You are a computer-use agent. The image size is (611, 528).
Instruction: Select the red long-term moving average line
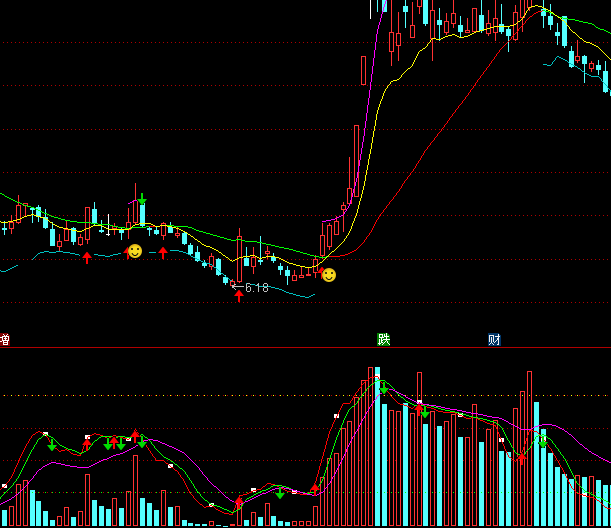point(440,130)
